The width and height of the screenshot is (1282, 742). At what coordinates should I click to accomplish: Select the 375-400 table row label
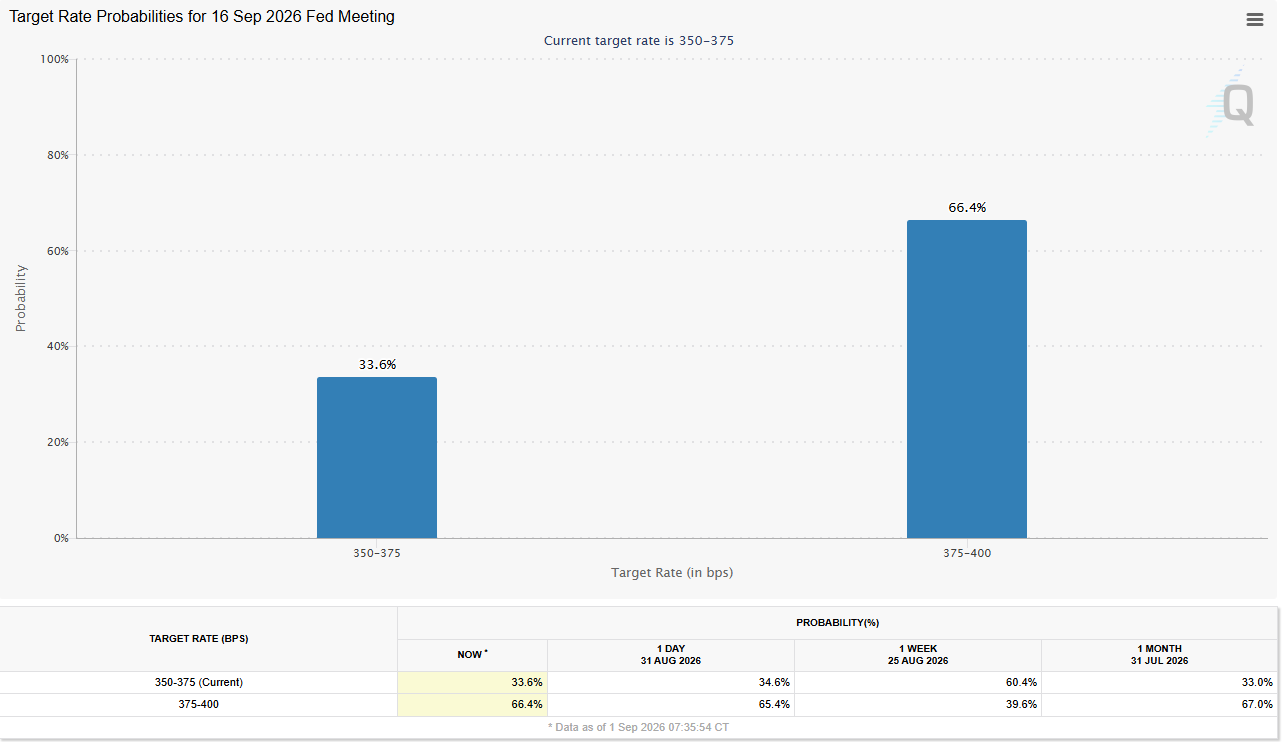click(x=199, y=704)
